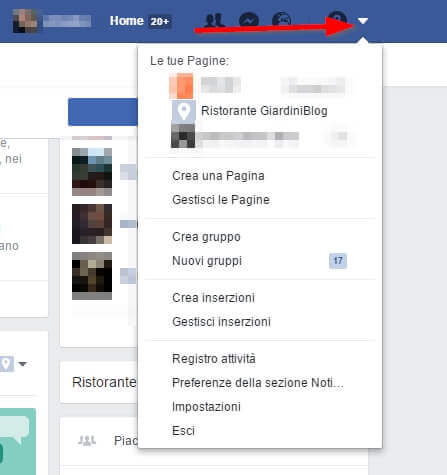Open Nuovi gruppi
Image resolution: width=447 pixels, height=475 pixels.
(x=207, y=261)
